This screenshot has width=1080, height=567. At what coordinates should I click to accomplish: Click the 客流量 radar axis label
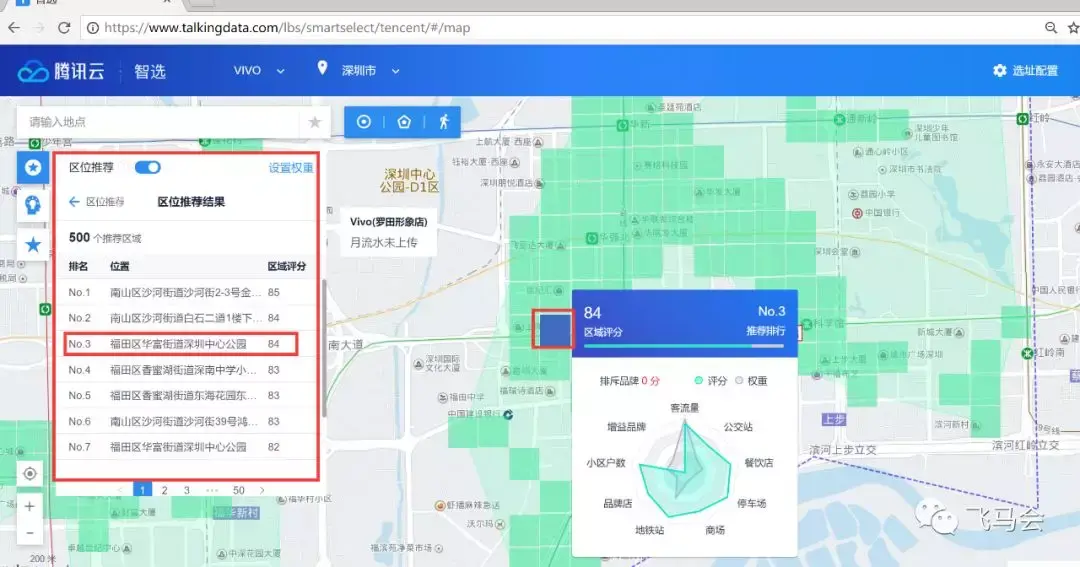[685, 408]
